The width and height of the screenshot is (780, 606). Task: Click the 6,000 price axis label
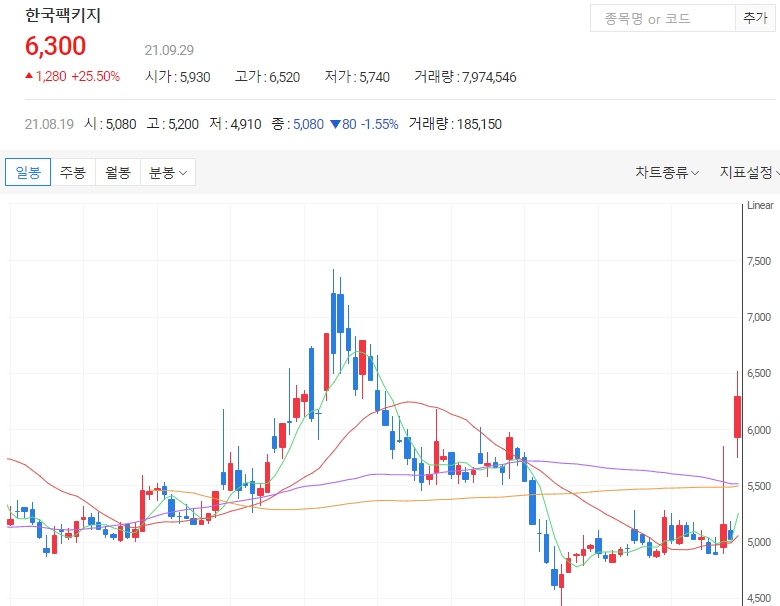click(x=759, y=430)
